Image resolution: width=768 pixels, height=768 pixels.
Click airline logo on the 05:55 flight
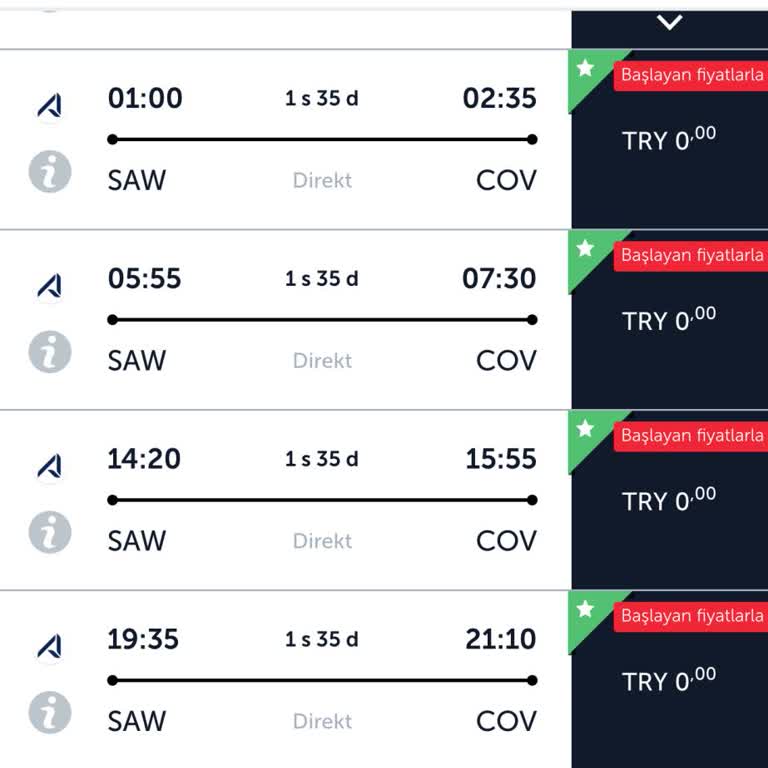pos(49,286)
